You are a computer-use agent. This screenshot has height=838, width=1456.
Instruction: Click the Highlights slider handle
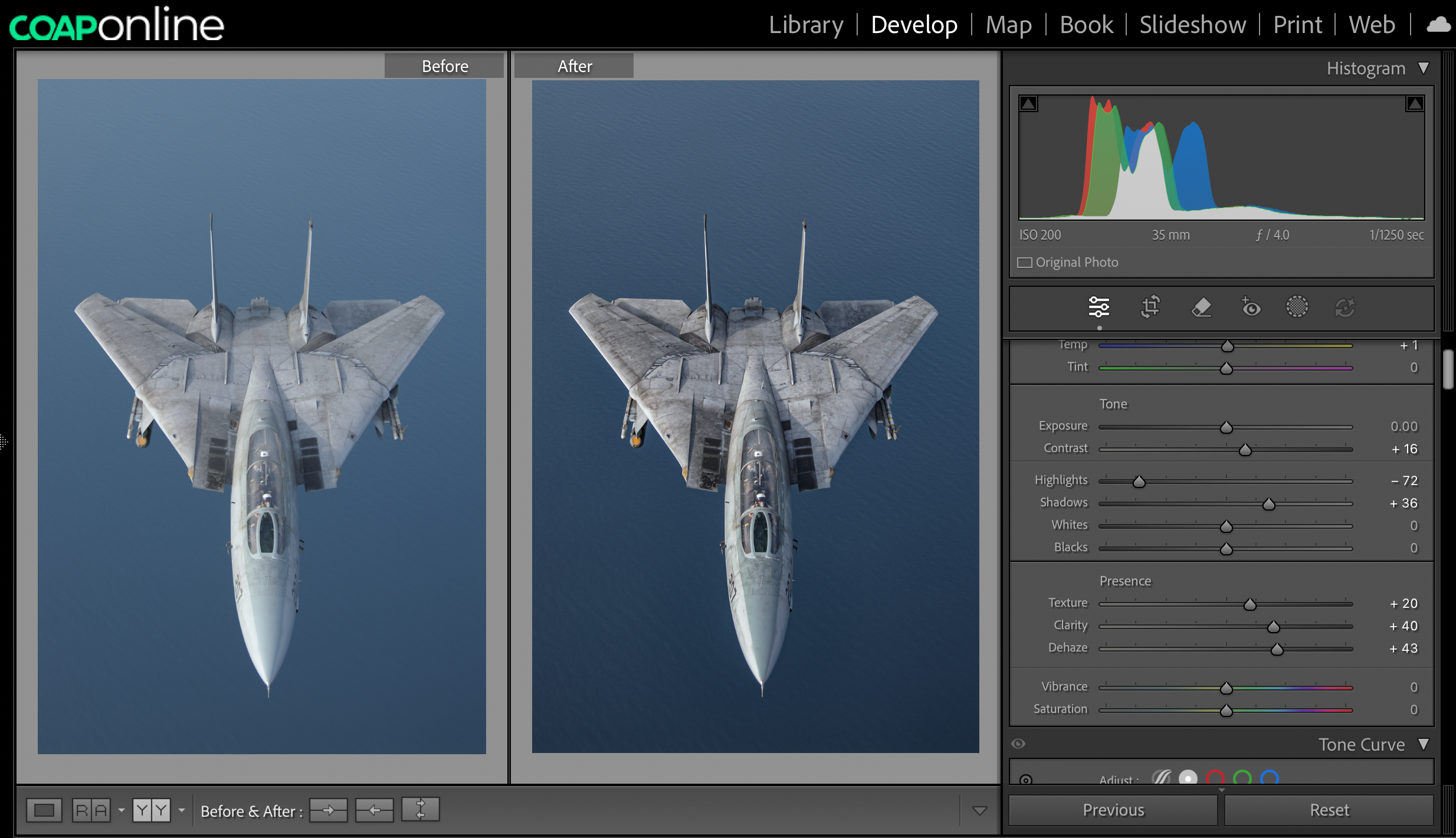(x=1139, y=482)
